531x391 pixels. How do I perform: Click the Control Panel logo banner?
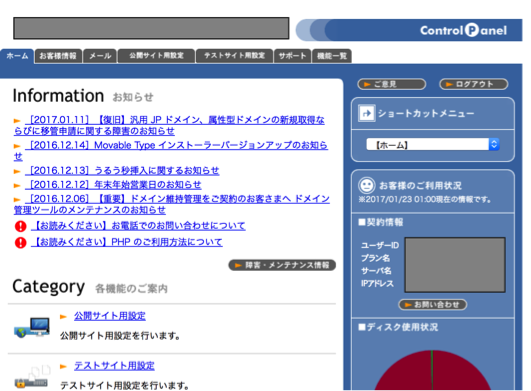point(409,30)
